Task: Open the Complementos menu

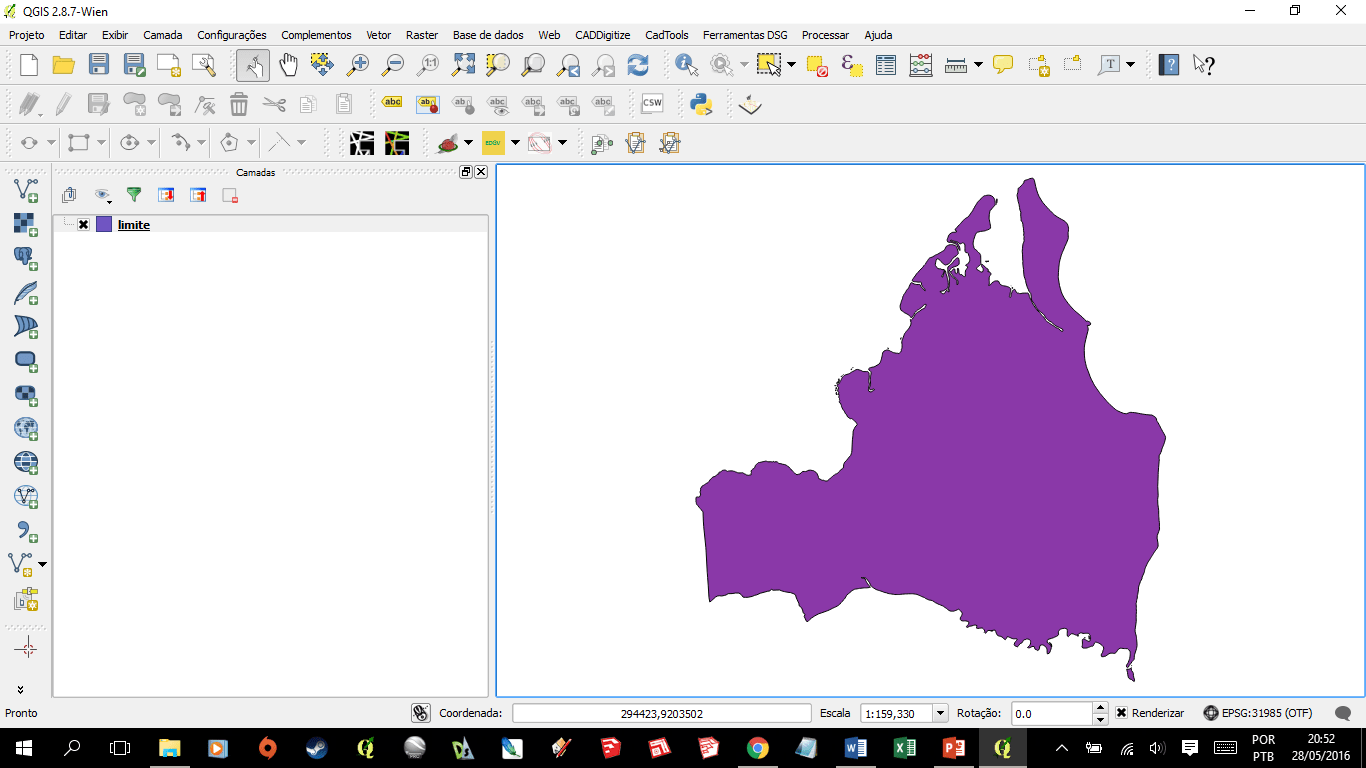Action: 316,35
